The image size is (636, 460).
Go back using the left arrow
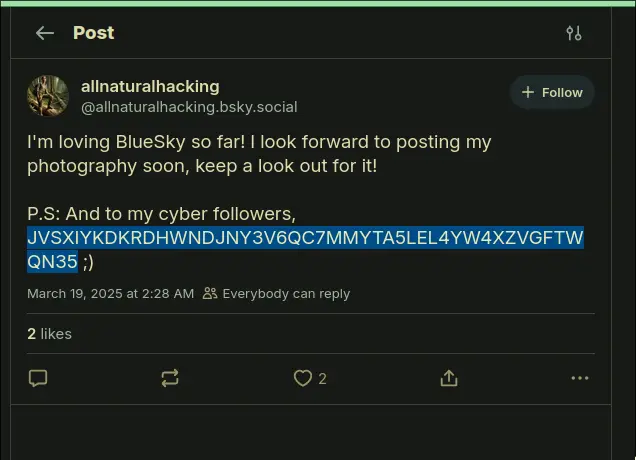[44, 33]
